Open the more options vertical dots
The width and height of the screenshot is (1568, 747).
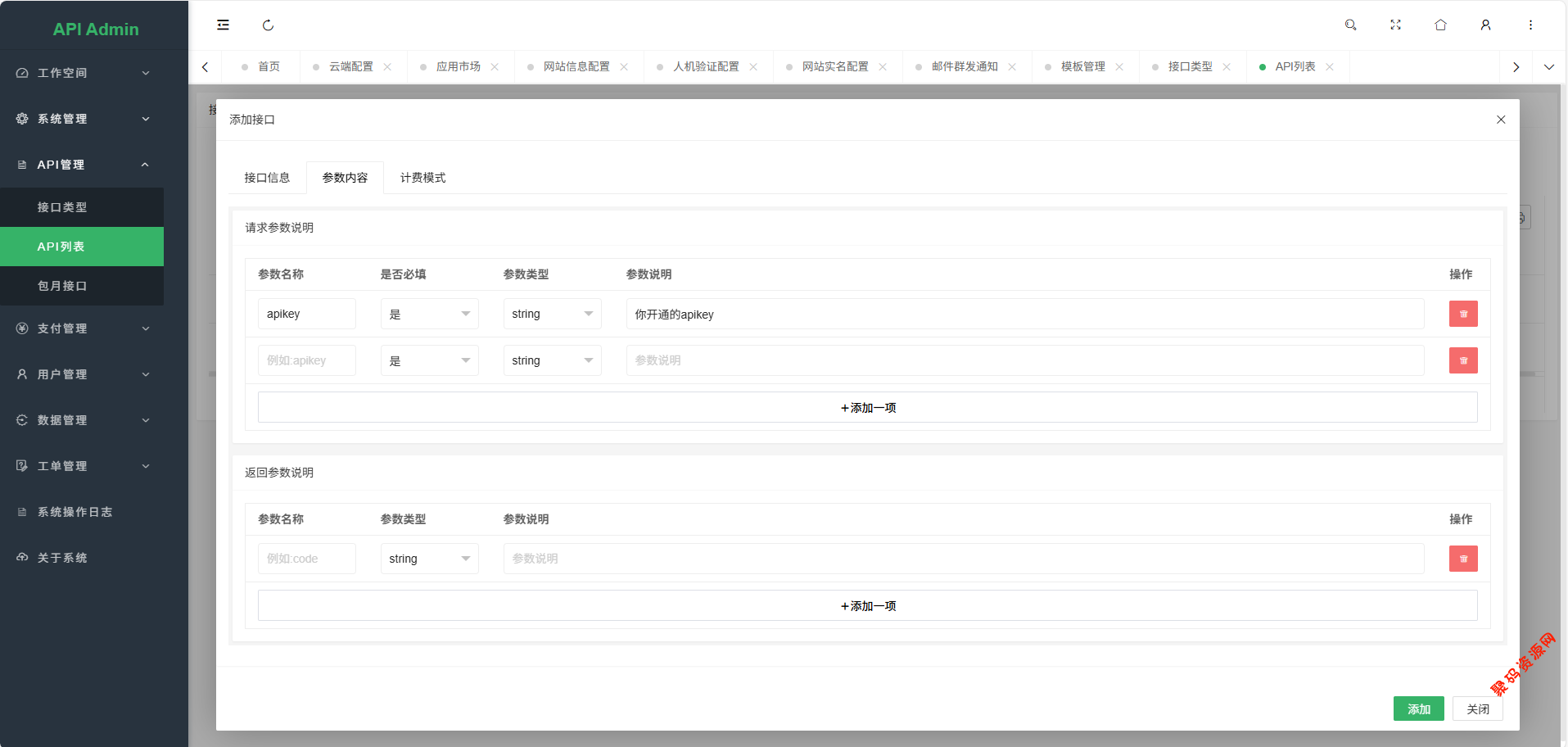1530,25
